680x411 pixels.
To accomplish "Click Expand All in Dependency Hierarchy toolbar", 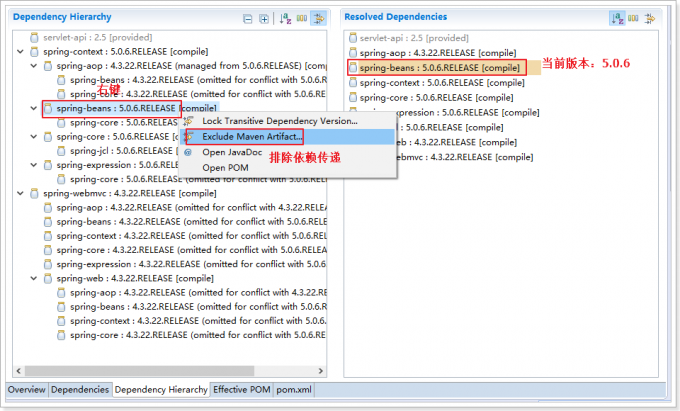I will point(264,19).
